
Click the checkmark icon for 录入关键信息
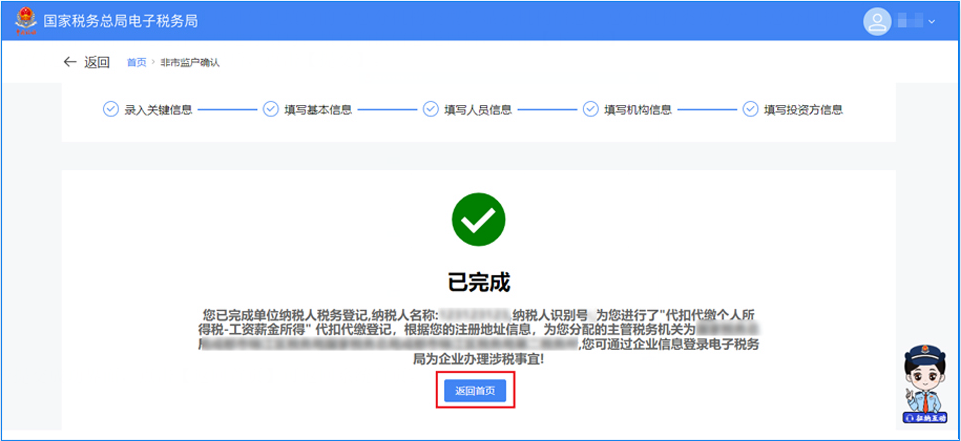(111, 110)
